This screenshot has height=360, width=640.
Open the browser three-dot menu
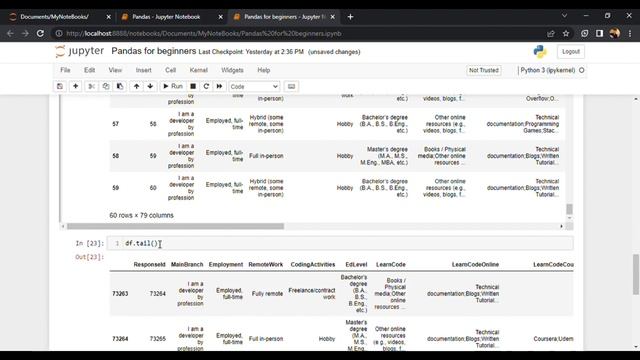point(630,33)
